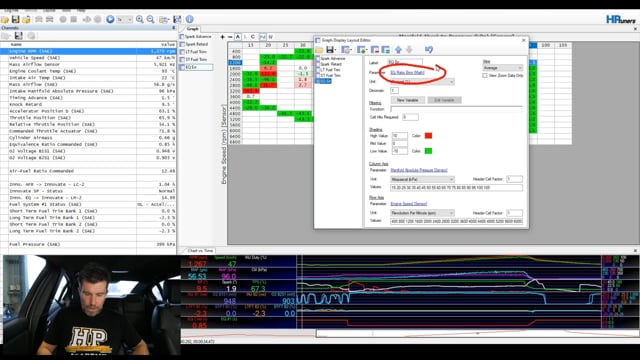Click stop square icon in main toolbar
Image resolution: width=640 pixels, height=360 pixels.
(x=73, y=19)
